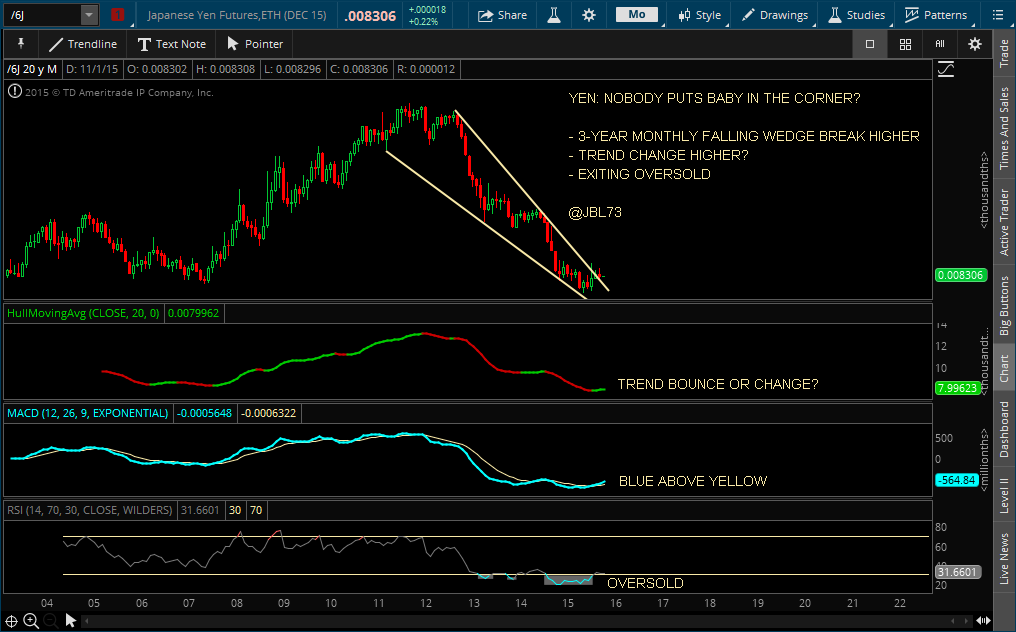Image resolution: width=1016 pixels, height=632 pixels.
Task: Click the Hull value 0.0079962
Action: 193,313
